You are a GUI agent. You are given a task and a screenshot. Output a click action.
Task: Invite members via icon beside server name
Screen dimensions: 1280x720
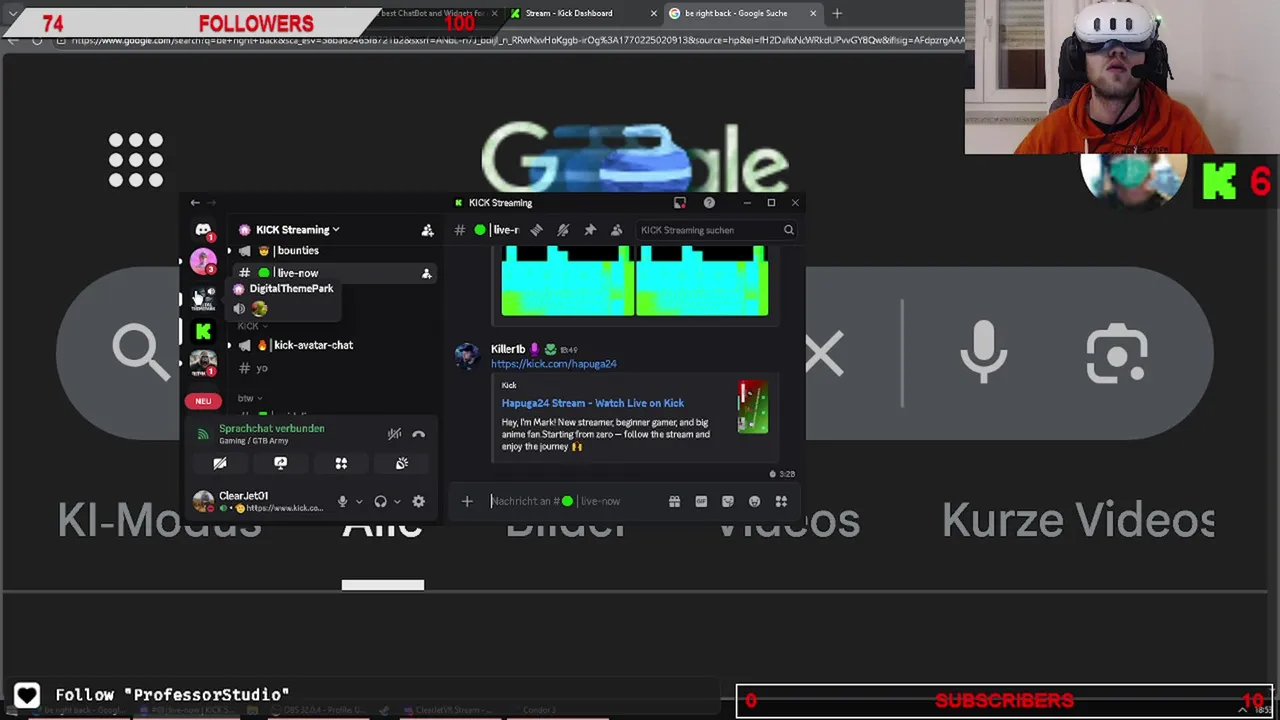click(x=427, y=230)
